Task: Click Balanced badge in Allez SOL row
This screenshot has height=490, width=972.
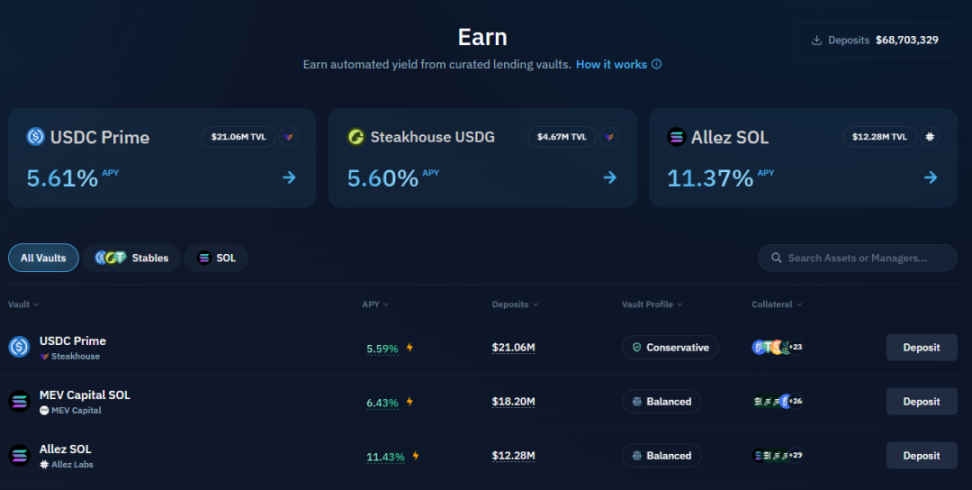Action: 661,455
